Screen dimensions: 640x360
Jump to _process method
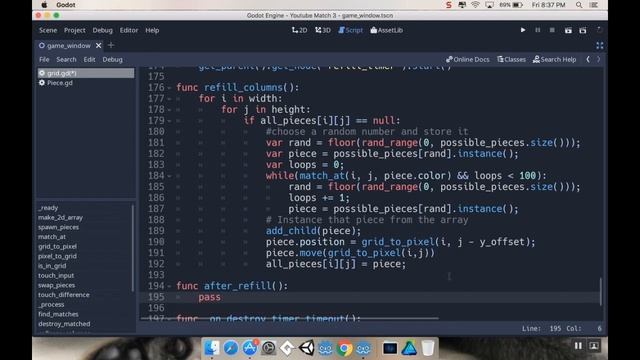pos(51,304)
